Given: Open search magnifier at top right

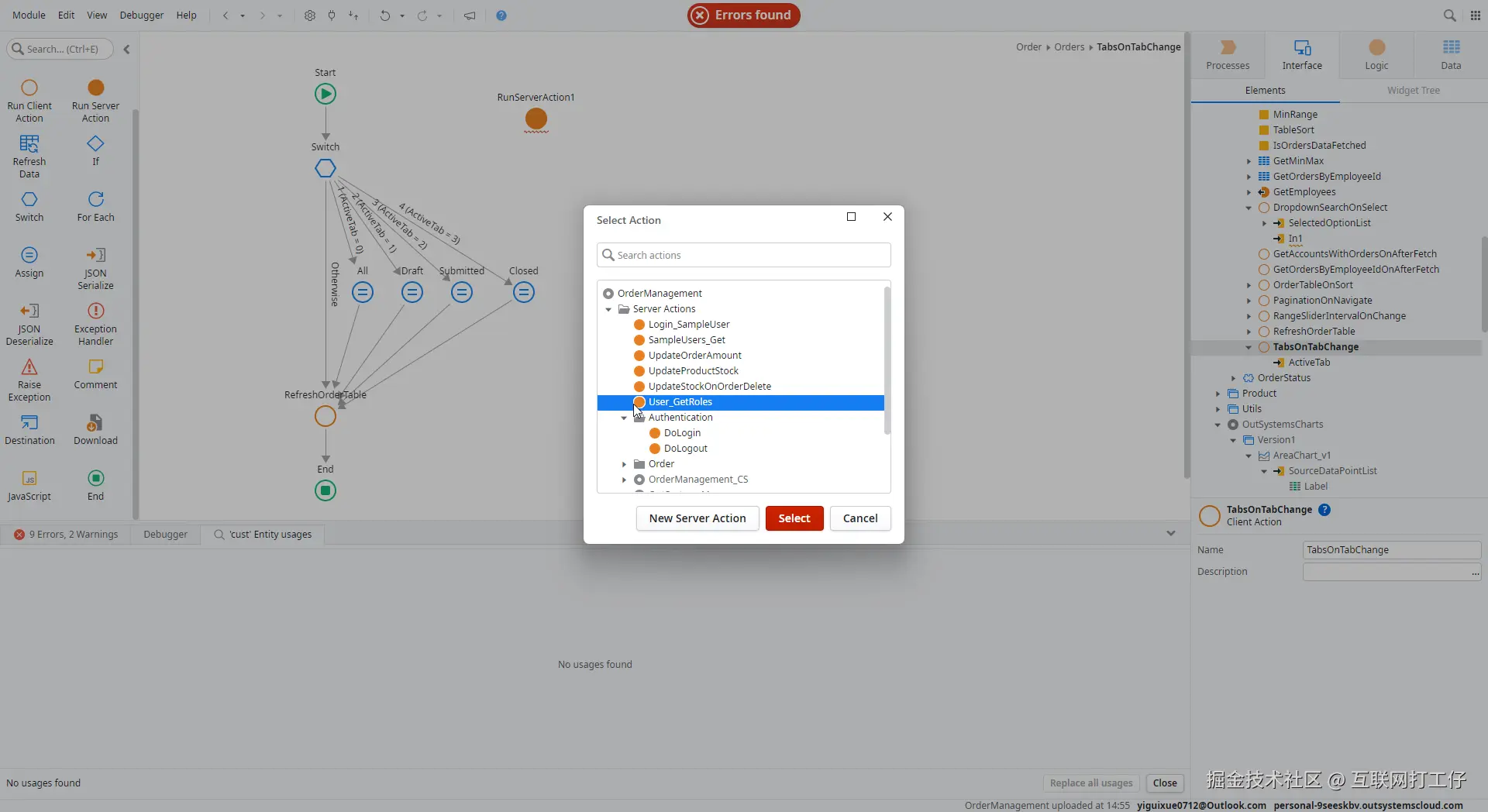Looking at the screenshot, I should (x=1449, y=15).
